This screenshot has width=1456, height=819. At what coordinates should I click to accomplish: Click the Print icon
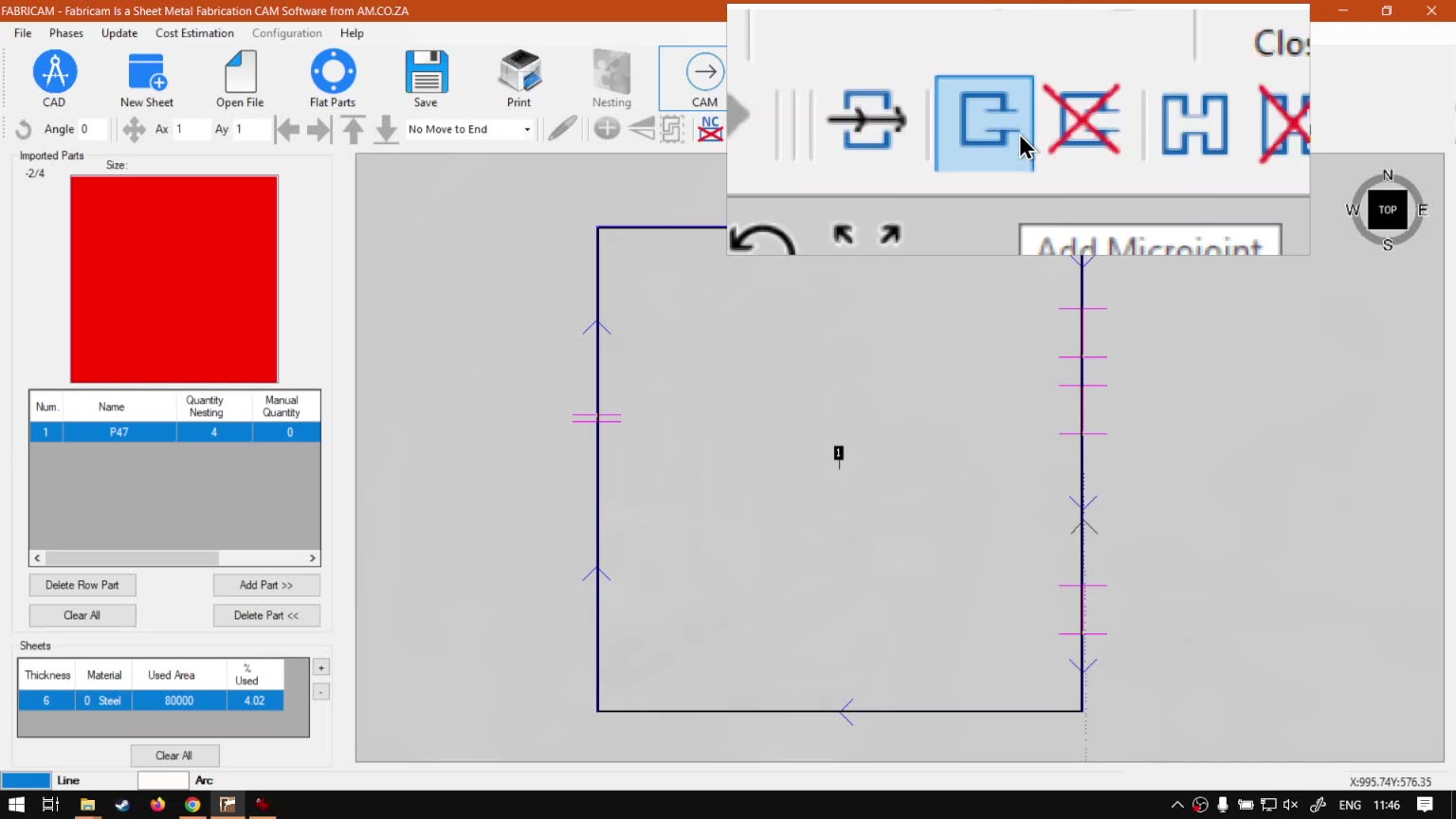[x=519, y=79]
